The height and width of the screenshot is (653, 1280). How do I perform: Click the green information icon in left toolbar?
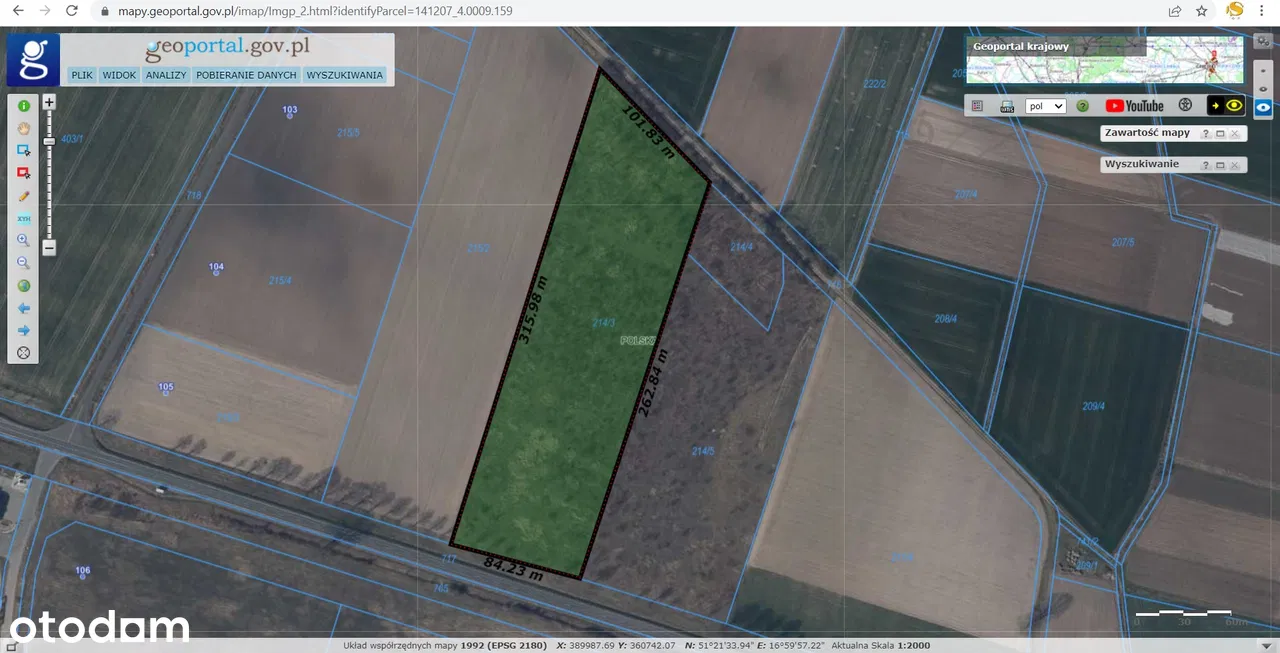coord(23,106)
